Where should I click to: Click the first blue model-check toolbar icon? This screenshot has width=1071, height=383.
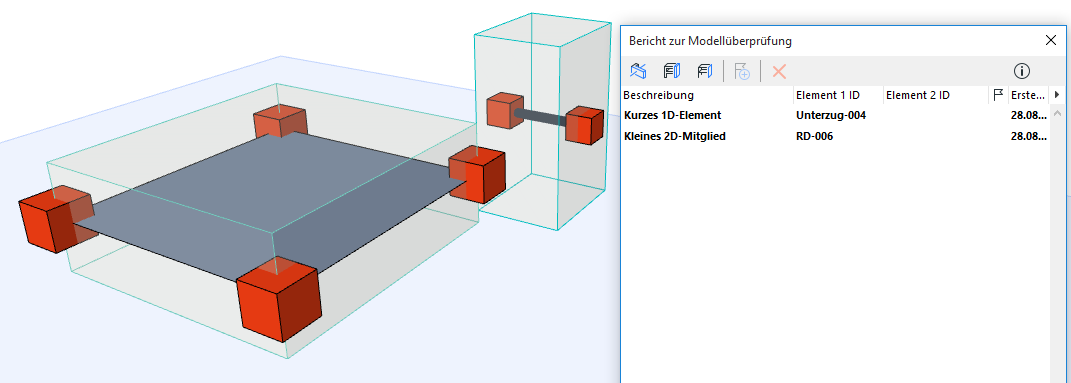click(x=638, y=70)
